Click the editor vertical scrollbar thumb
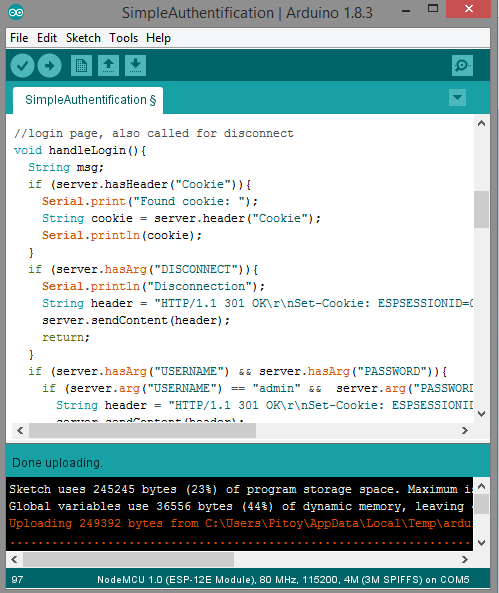 click(x=481, y=210)
